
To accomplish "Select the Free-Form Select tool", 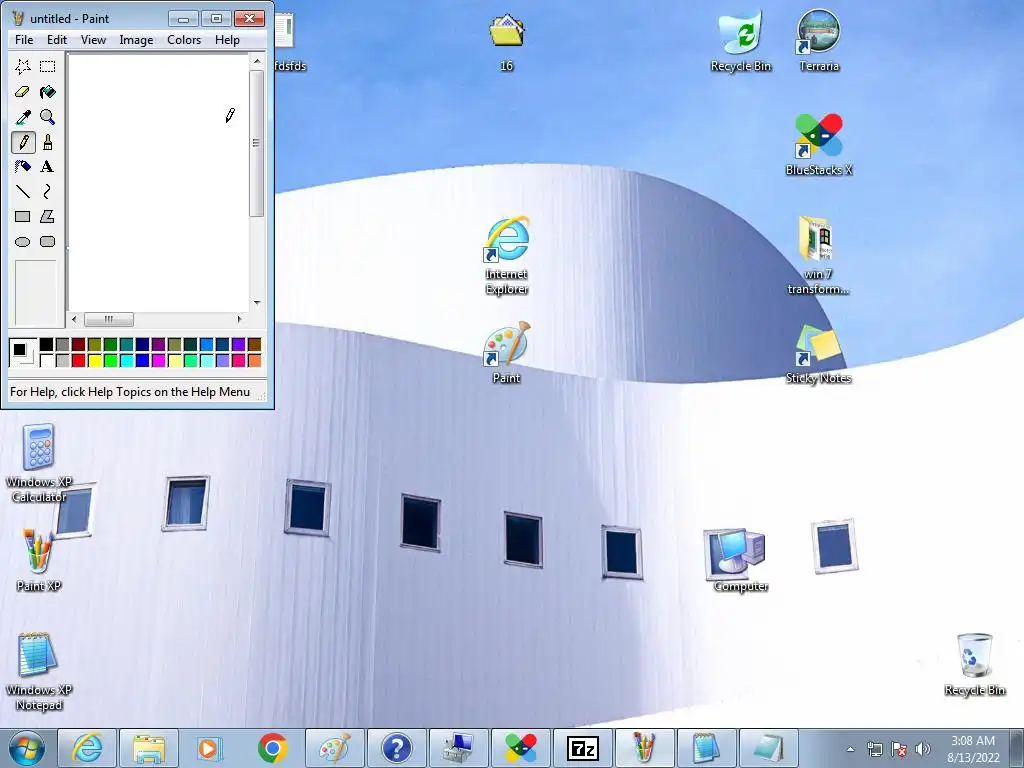I will point(23,67).
